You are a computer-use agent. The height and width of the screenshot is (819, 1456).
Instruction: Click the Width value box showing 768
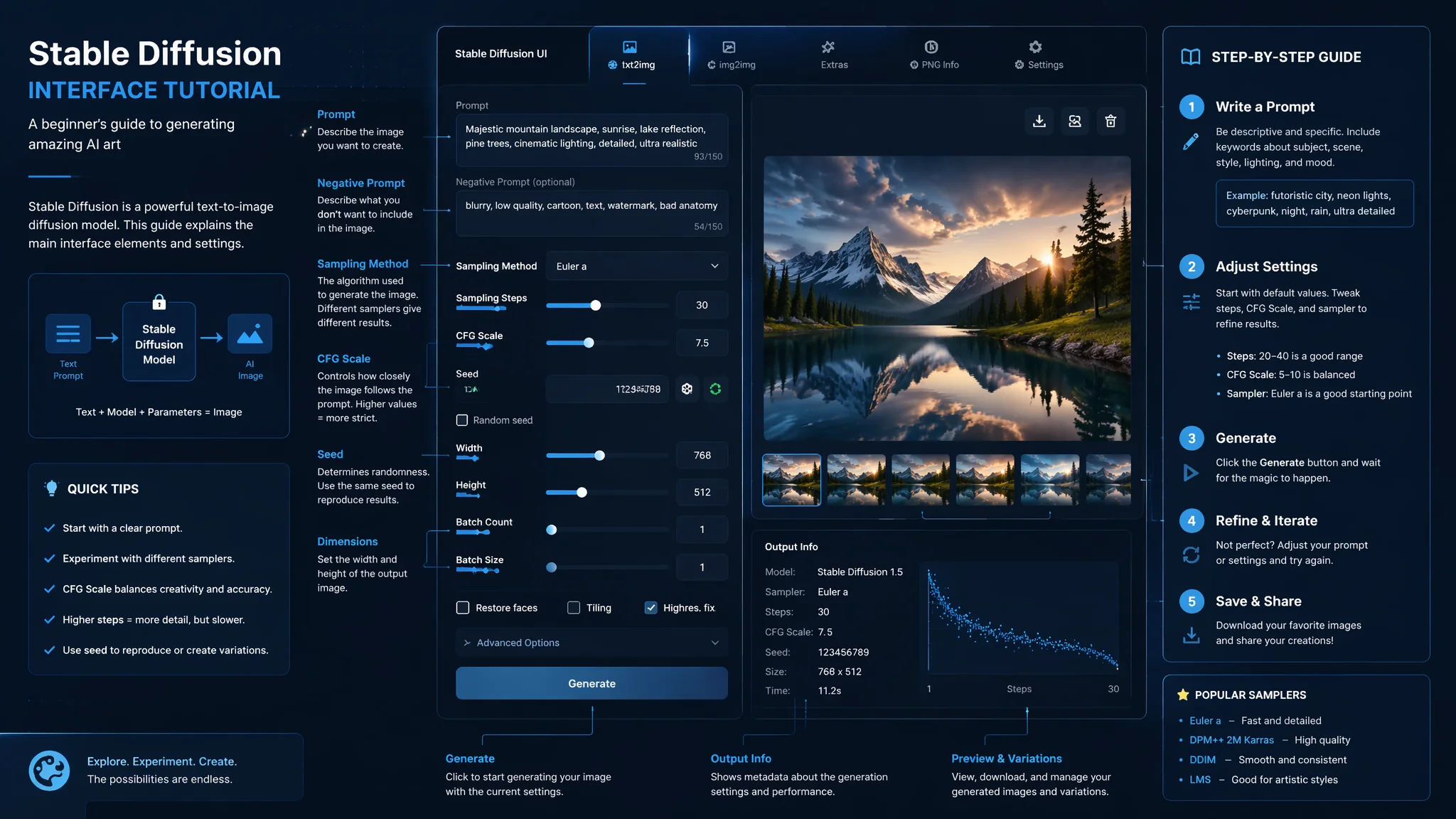click(702, 455)
